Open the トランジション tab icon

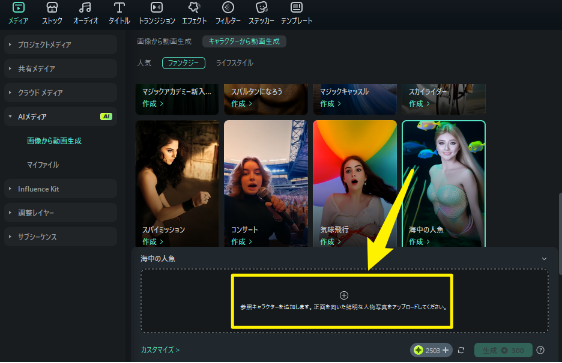coord(157,8)
